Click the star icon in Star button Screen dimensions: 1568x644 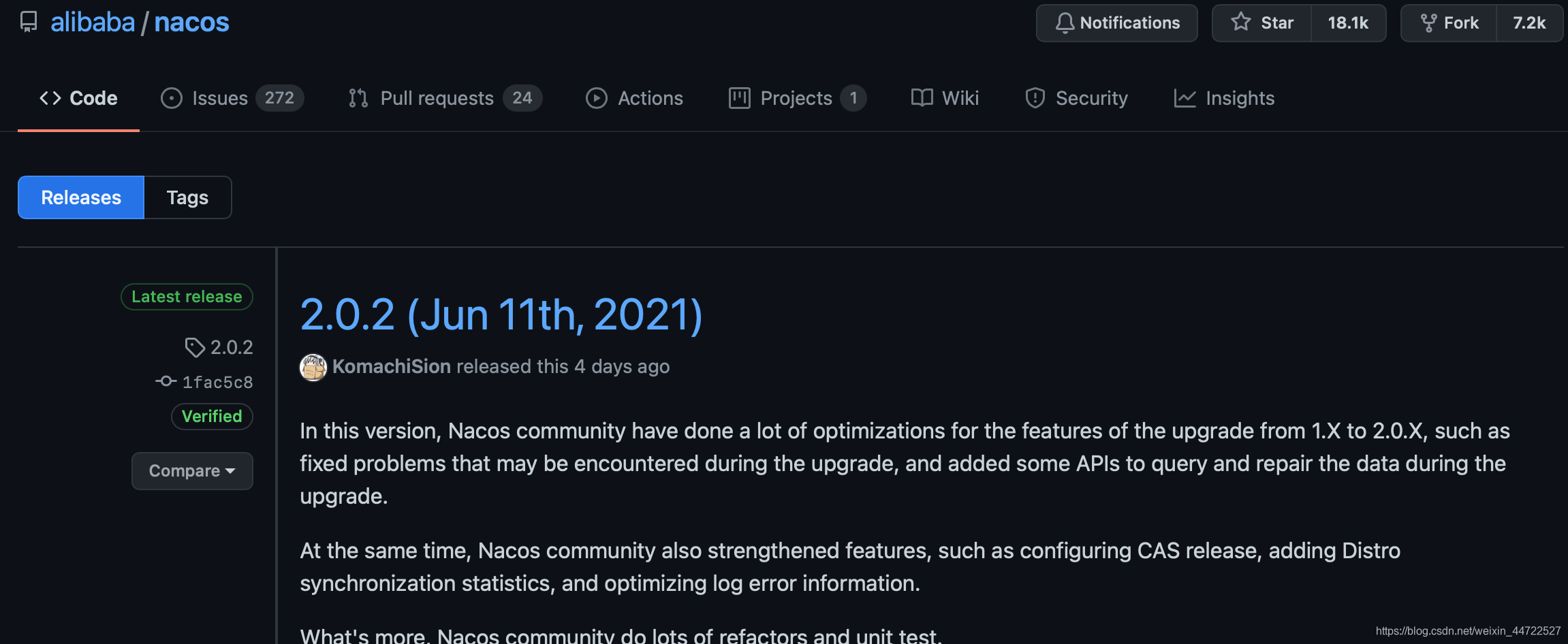tap(1240, 22)
